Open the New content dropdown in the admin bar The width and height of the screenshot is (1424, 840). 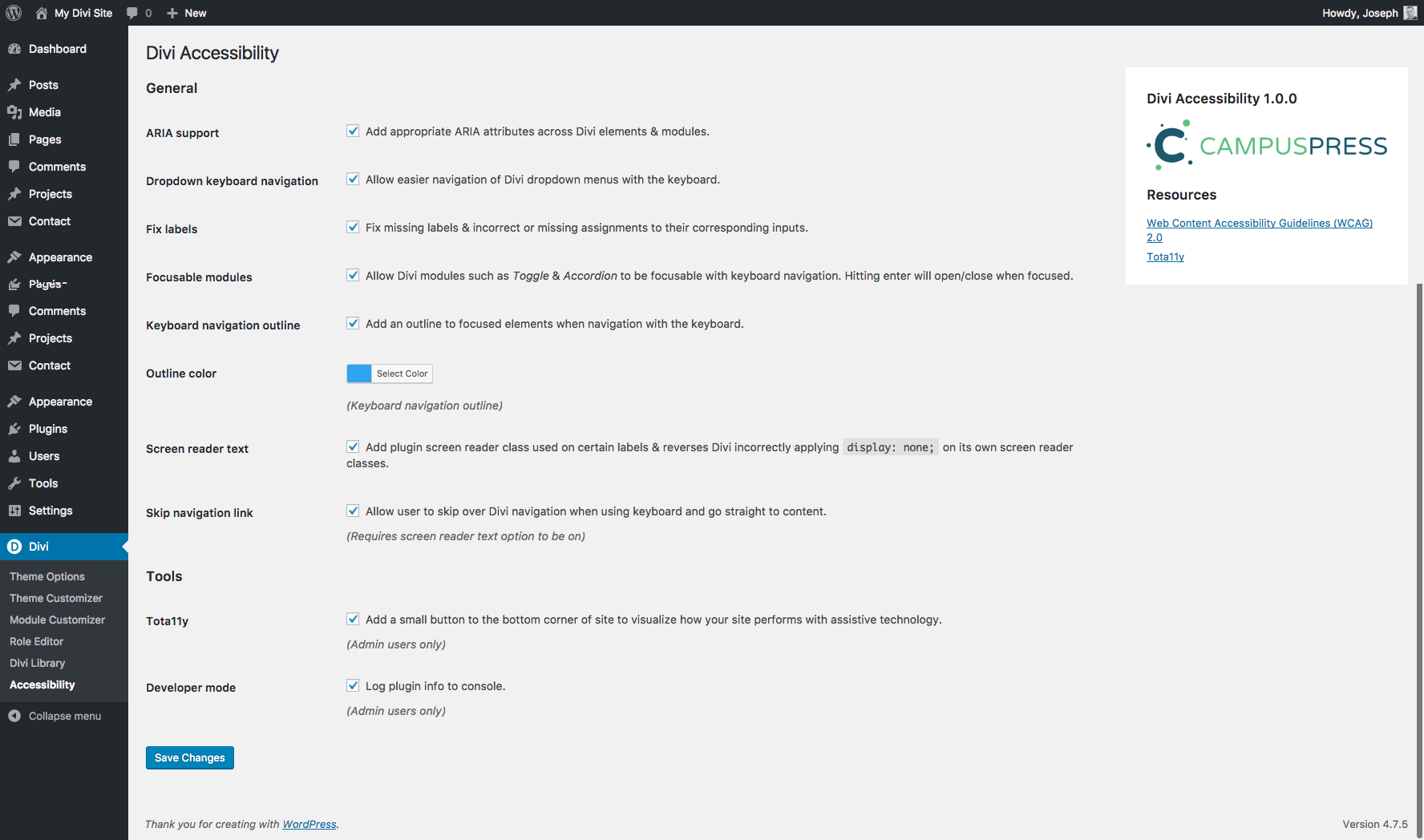click(187, 13)
